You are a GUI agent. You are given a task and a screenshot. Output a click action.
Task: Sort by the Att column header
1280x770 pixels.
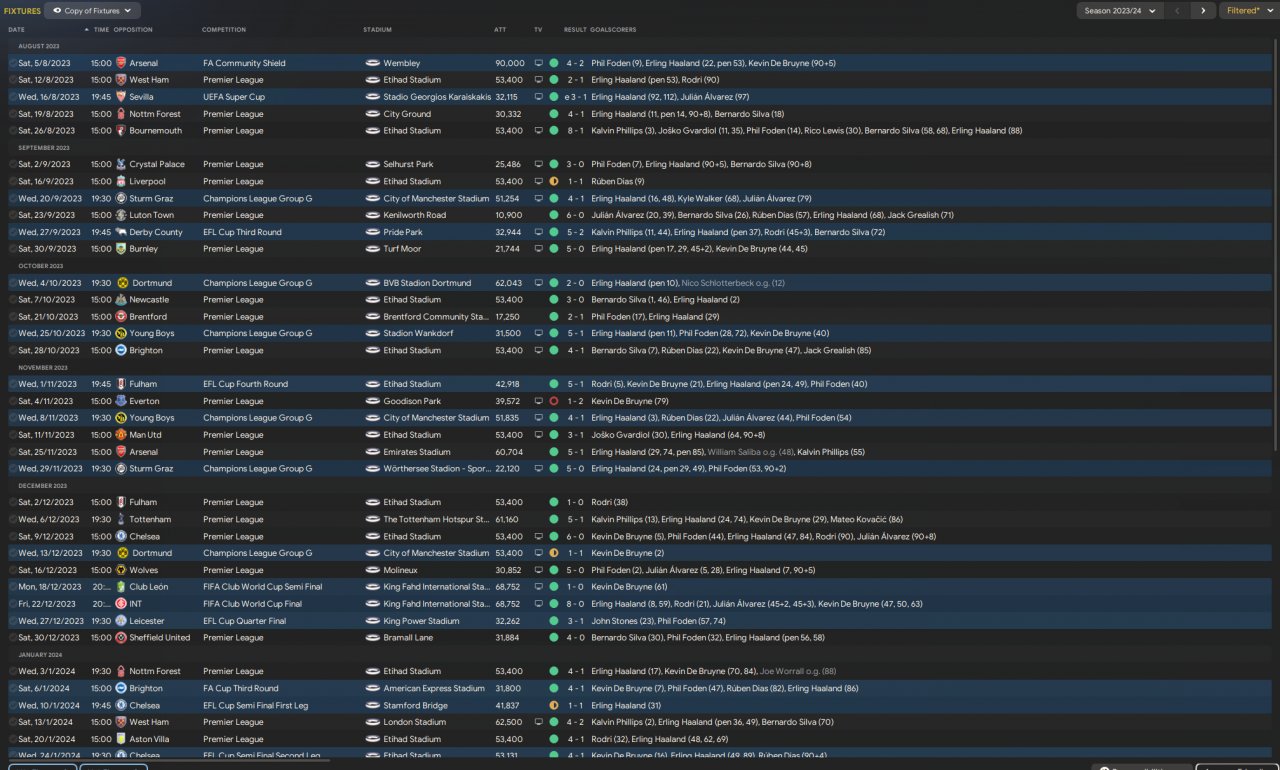500,30
